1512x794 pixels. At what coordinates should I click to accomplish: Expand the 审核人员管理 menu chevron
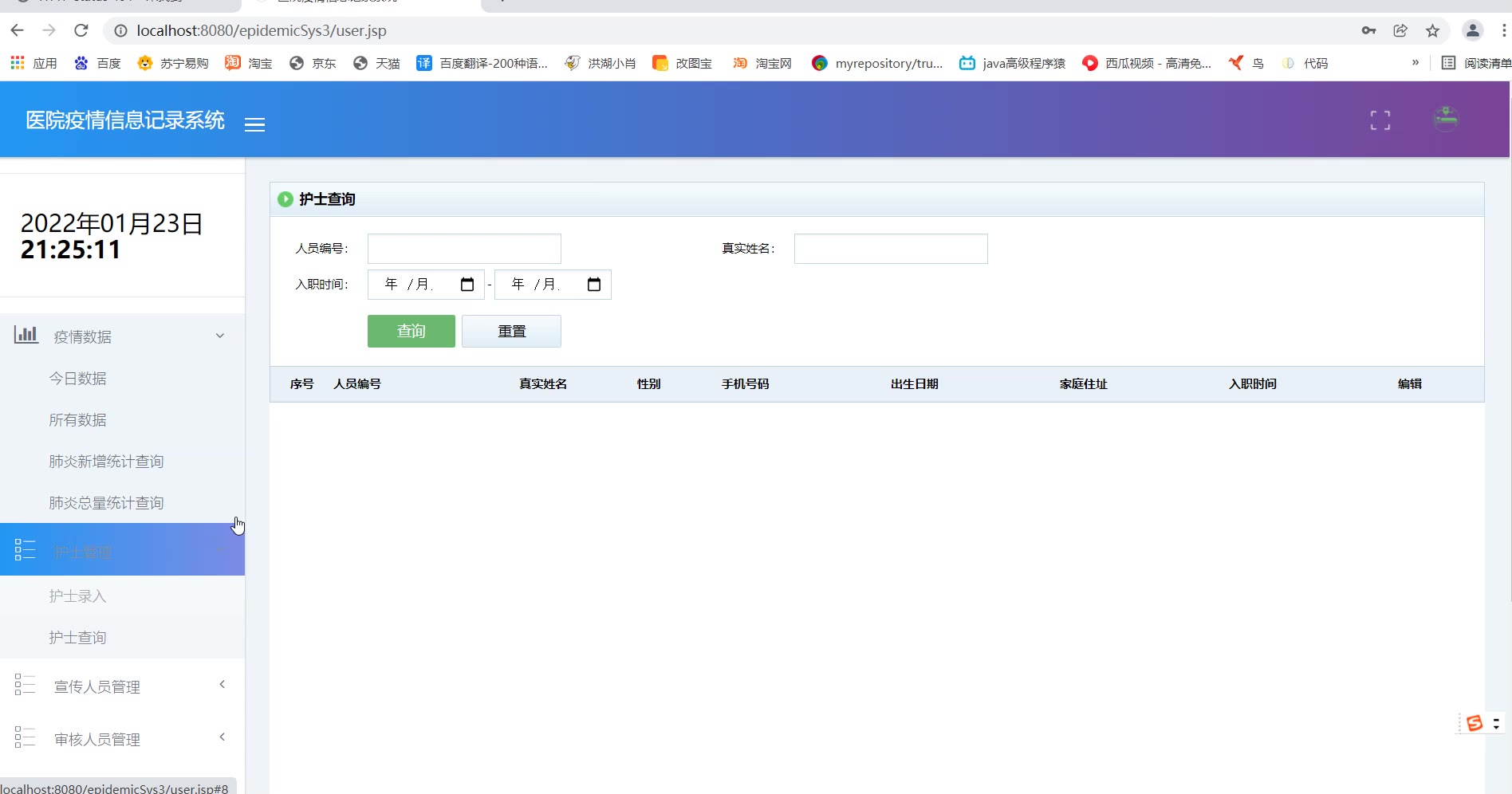click(222, 737)
